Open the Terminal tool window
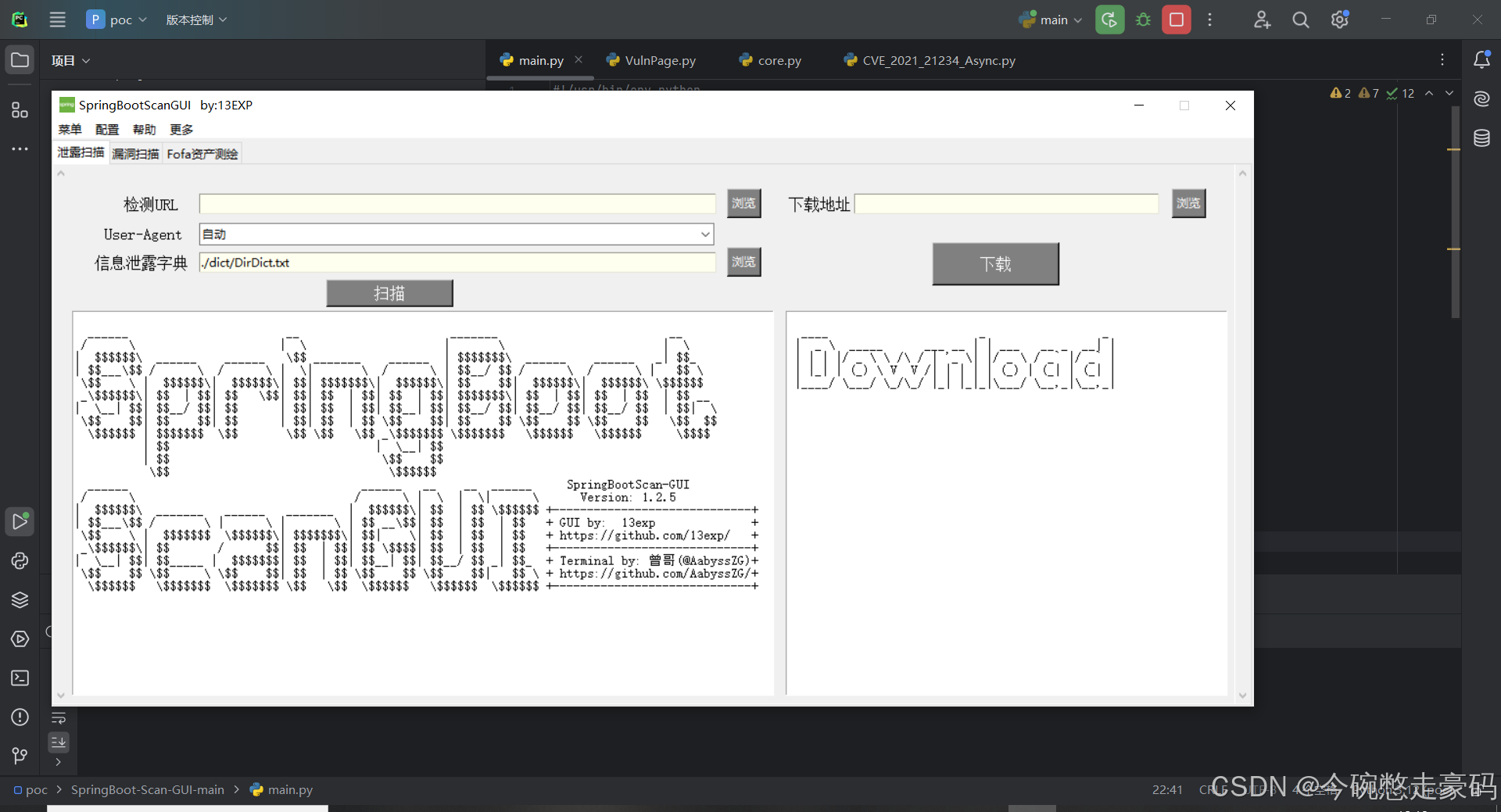This screenshot has height=812, width=1501. click(20, 678)
